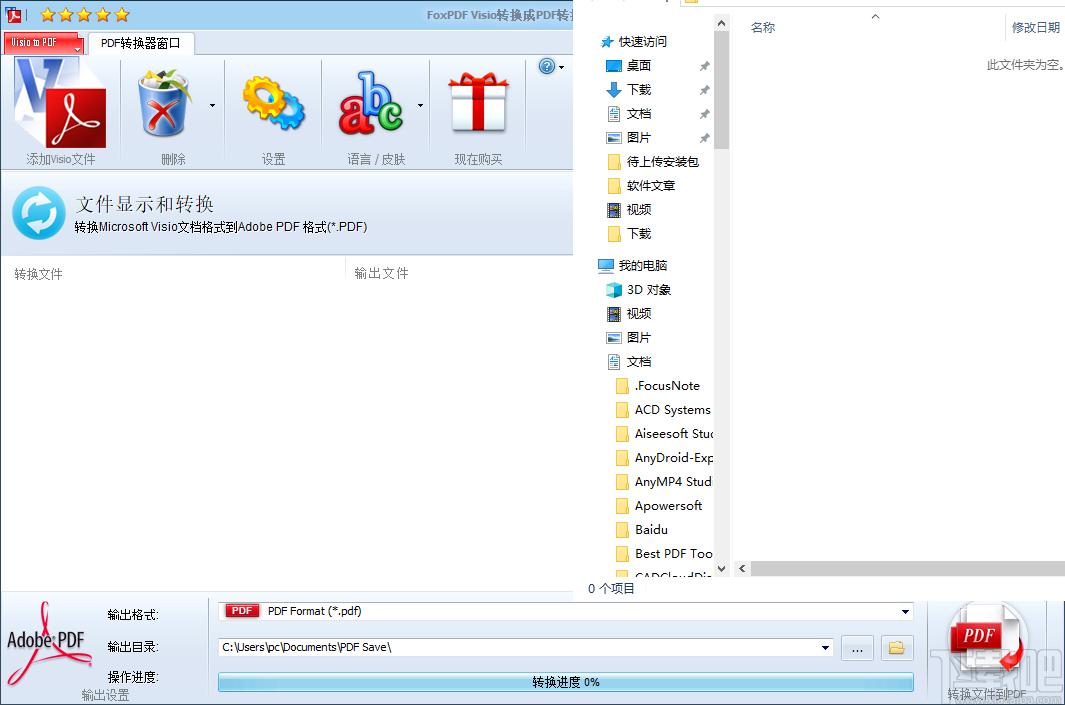Expand the help icon dropdown arrow
This screenshot has width=1065, height=705.
click(562, 67)
